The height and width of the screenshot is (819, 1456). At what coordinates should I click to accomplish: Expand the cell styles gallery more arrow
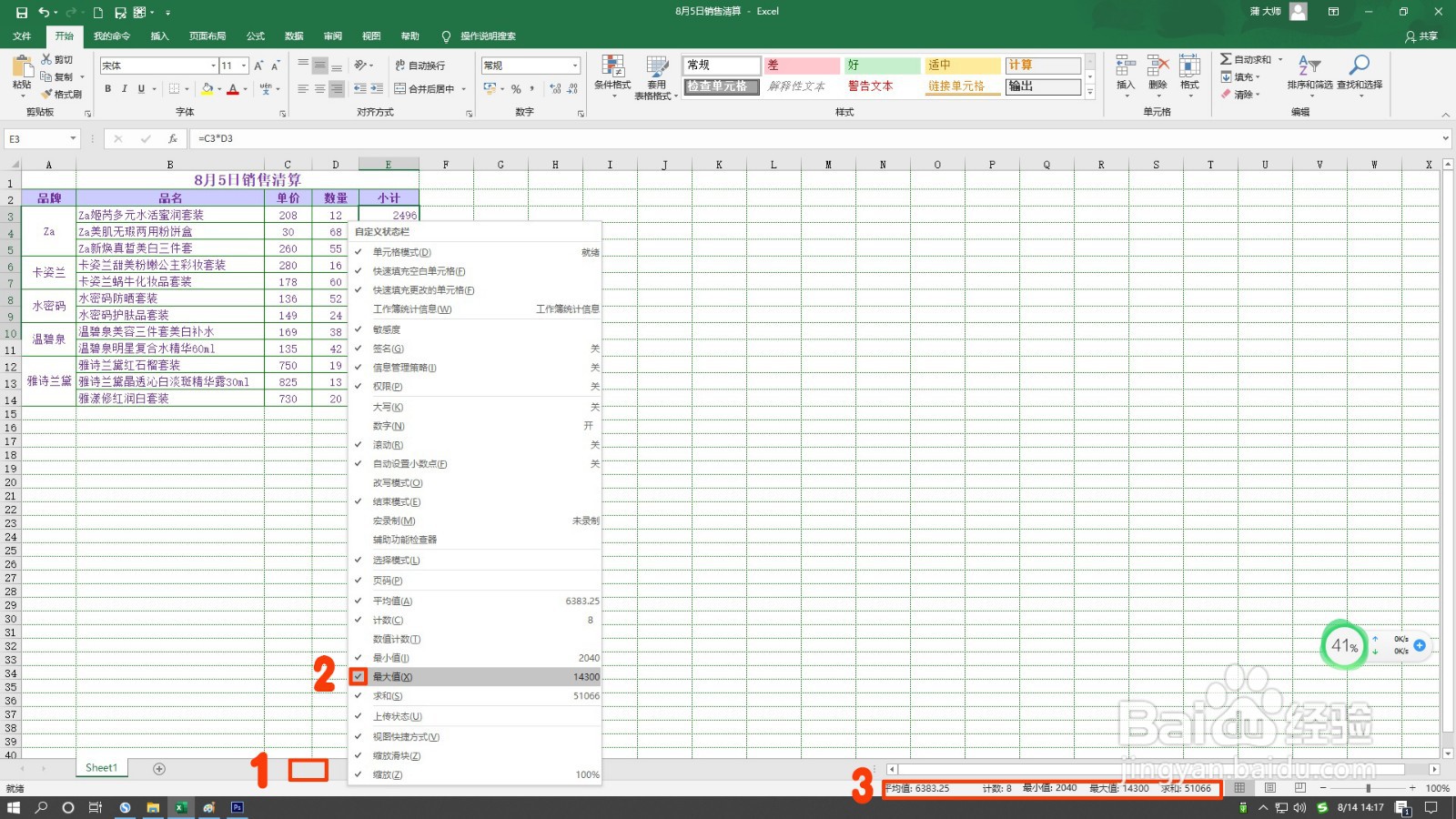1090,93
